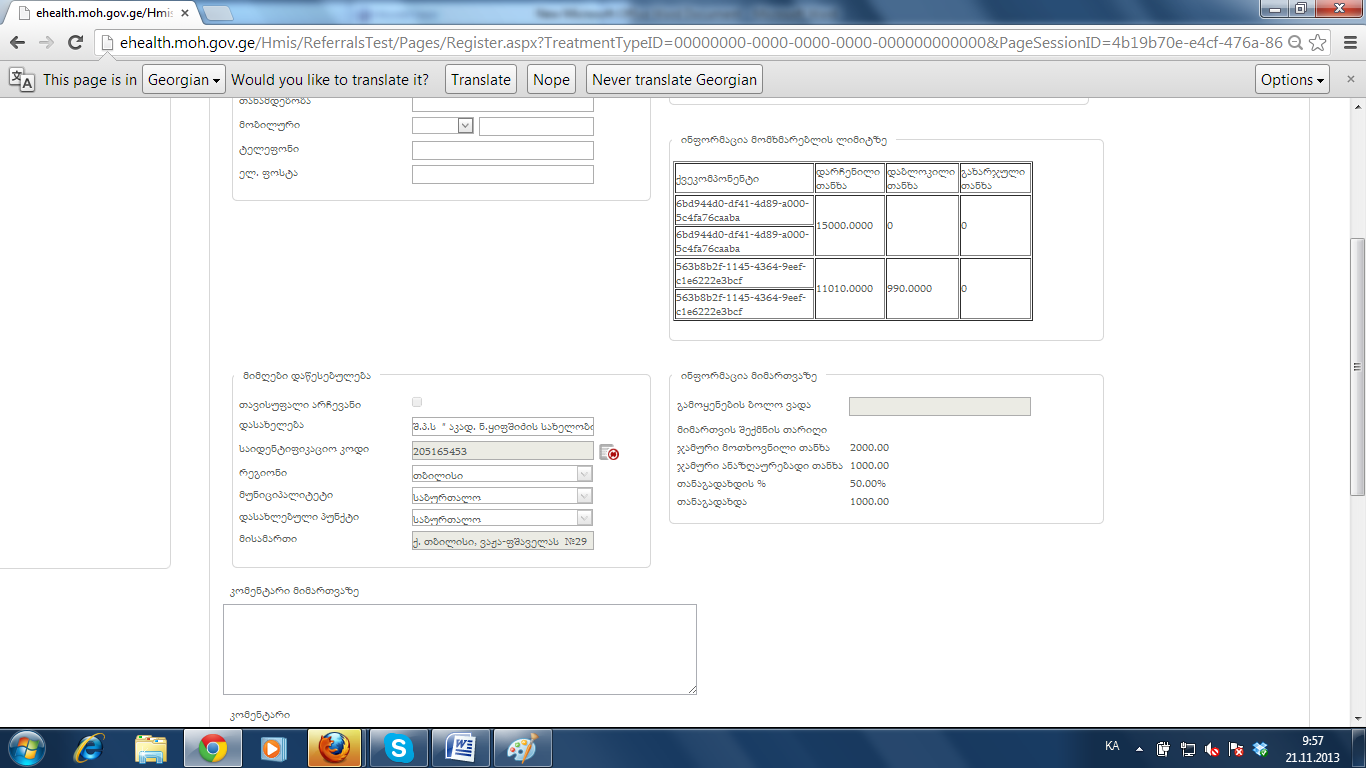Bookmark this page with the star icon

[x=1318, y=43]
